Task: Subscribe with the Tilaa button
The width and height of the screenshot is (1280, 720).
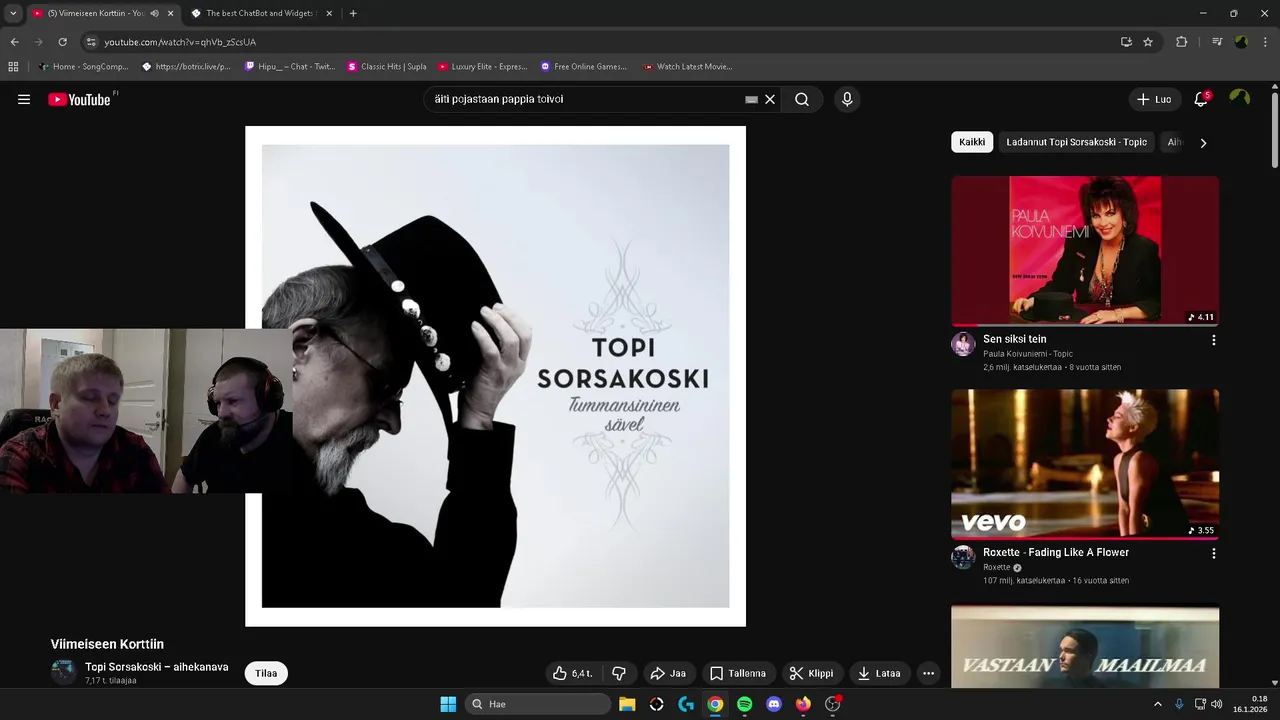Action: coord(266,673)
